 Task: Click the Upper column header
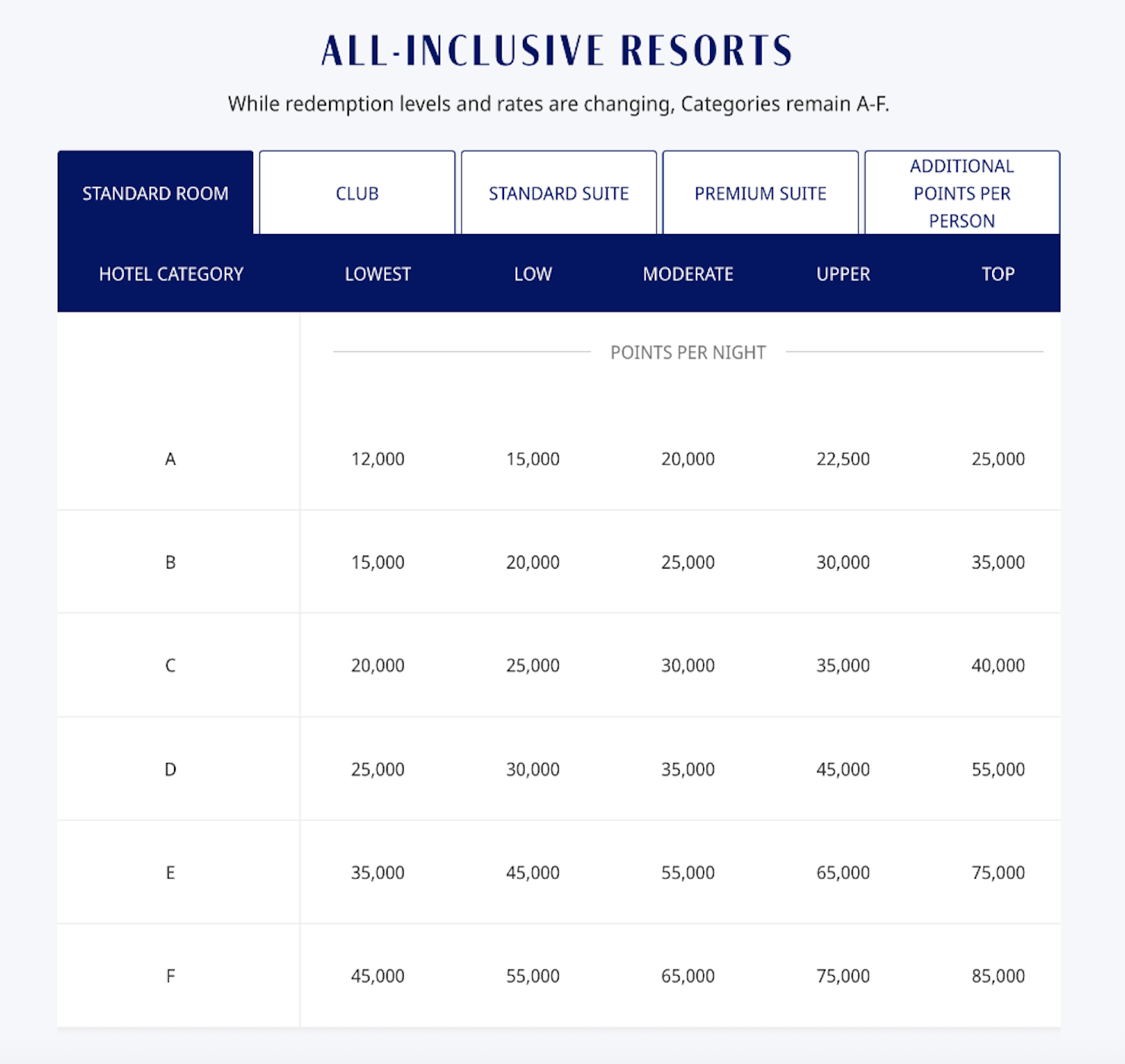[843, 274]
